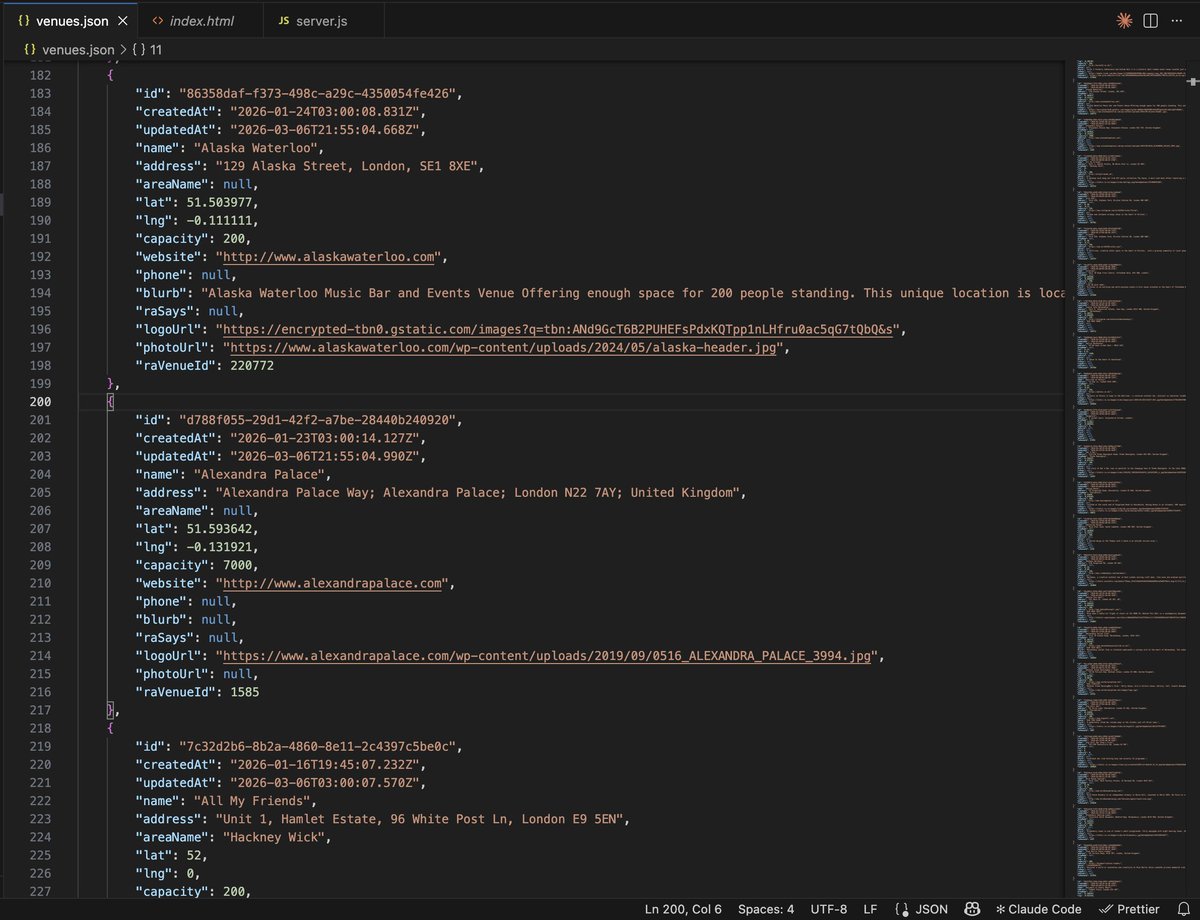Click the closing brace on line 217

pos(111,710)
